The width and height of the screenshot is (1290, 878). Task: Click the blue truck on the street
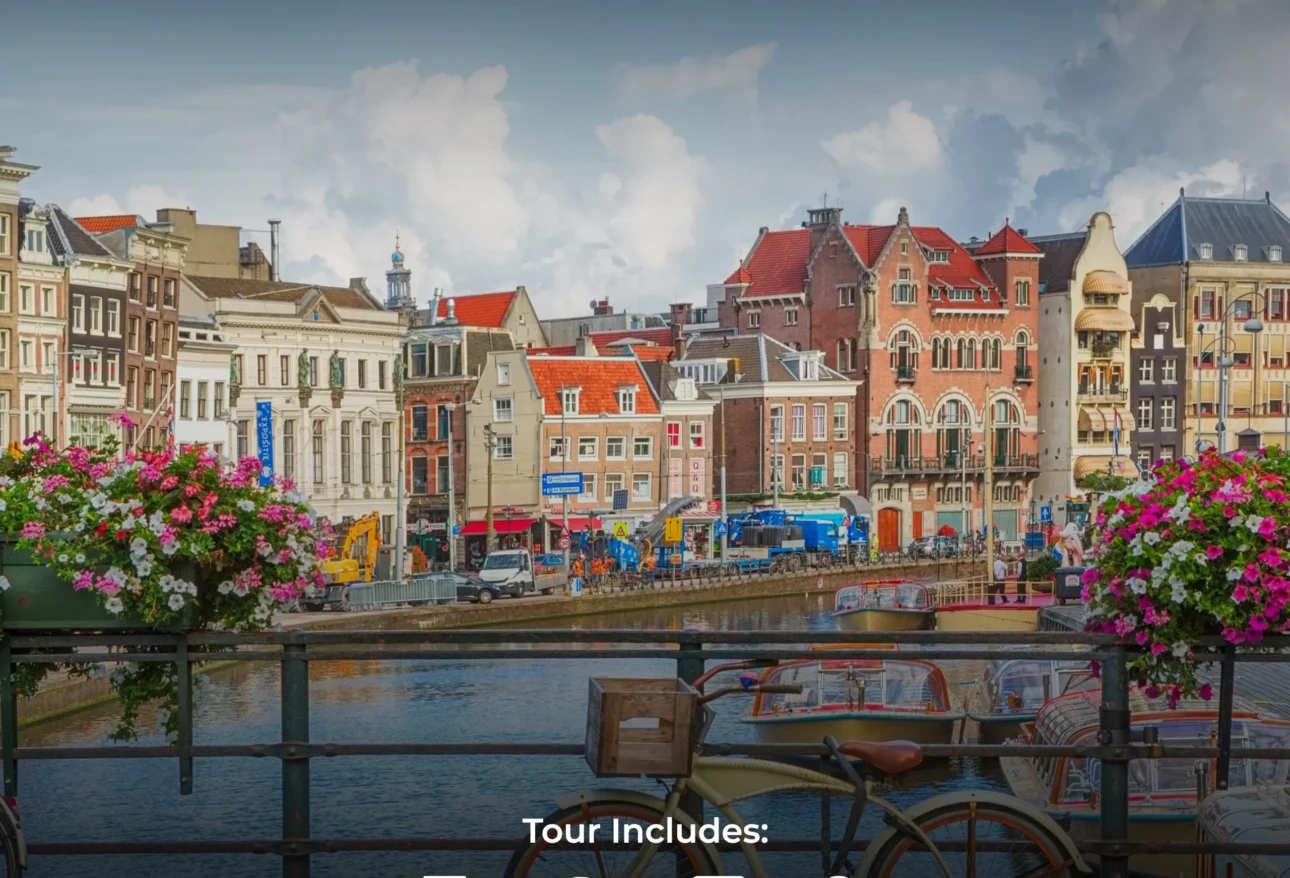point(790,537)
